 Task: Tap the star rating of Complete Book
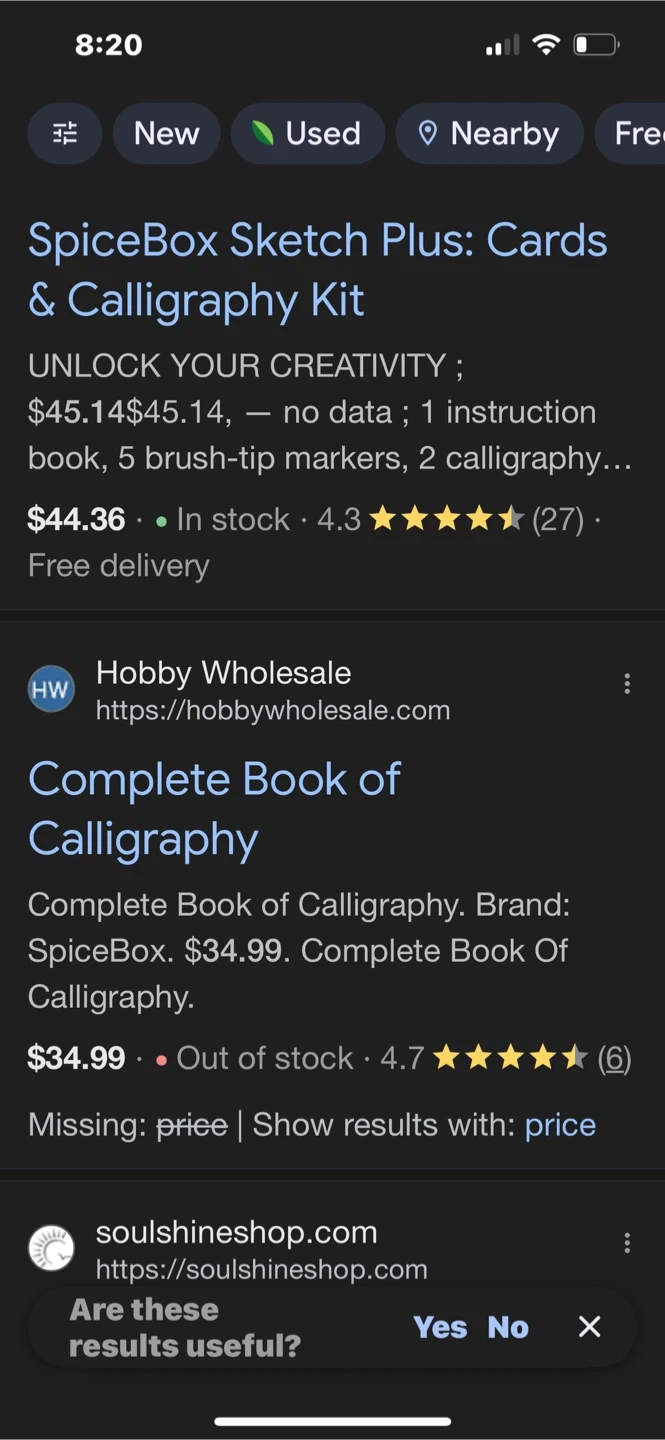pyautogui.click(x=510, y=1058)
